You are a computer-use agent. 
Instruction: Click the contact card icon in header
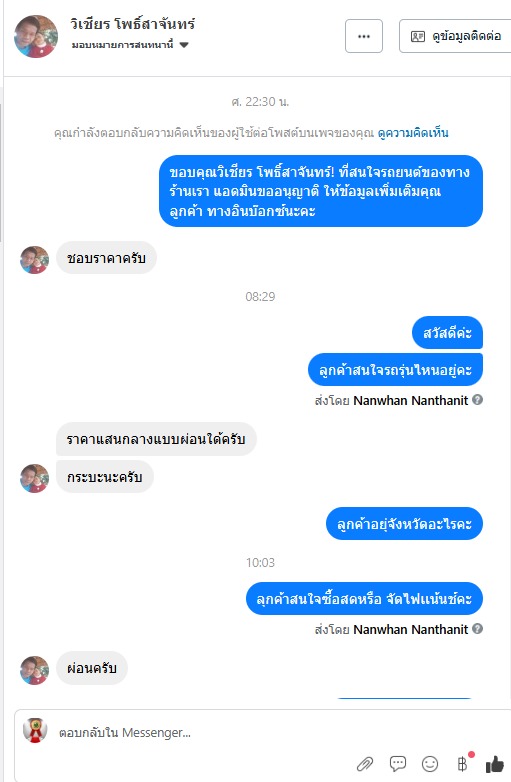[x=418, y=36]
